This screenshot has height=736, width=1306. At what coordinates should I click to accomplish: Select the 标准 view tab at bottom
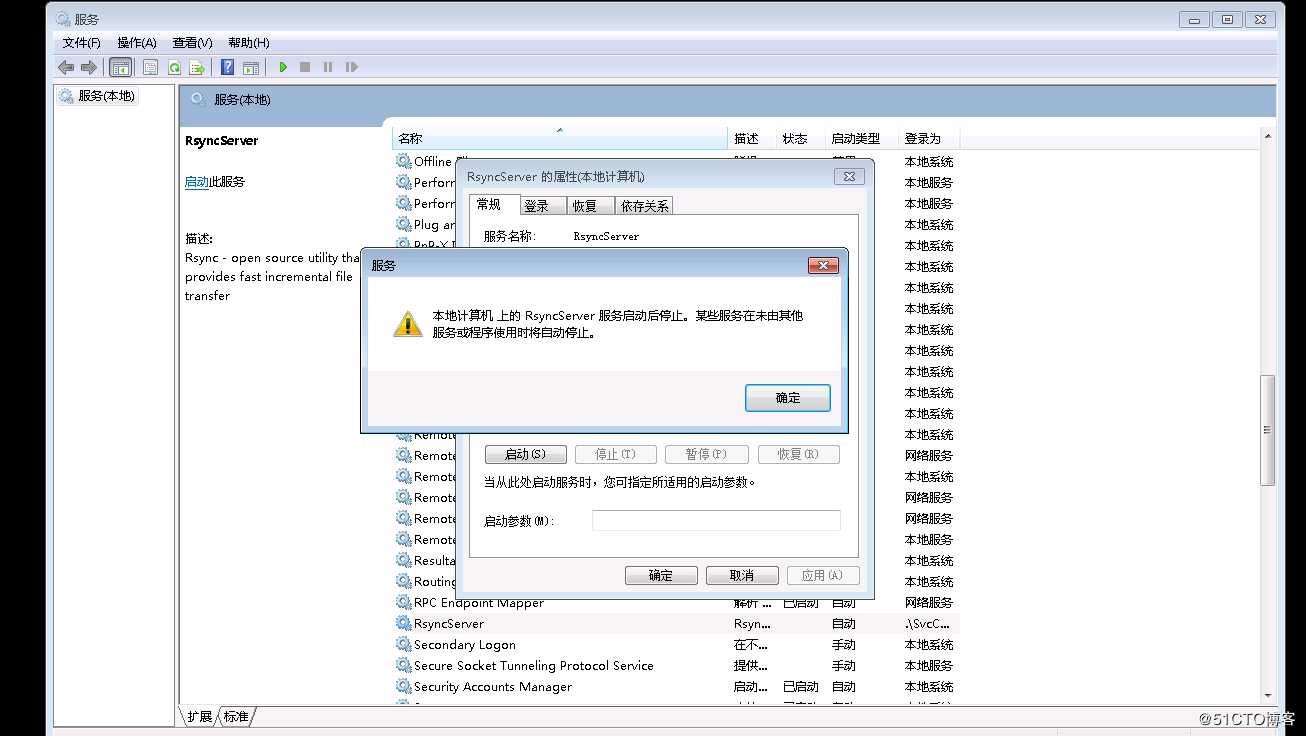(237, 716)
